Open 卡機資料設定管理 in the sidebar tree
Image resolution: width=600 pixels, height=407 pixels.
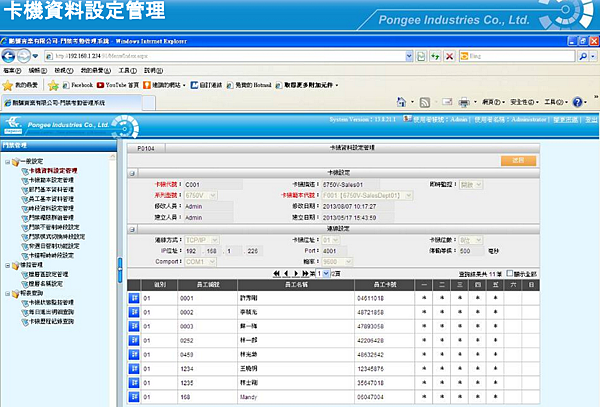click(x=53, y=171)
